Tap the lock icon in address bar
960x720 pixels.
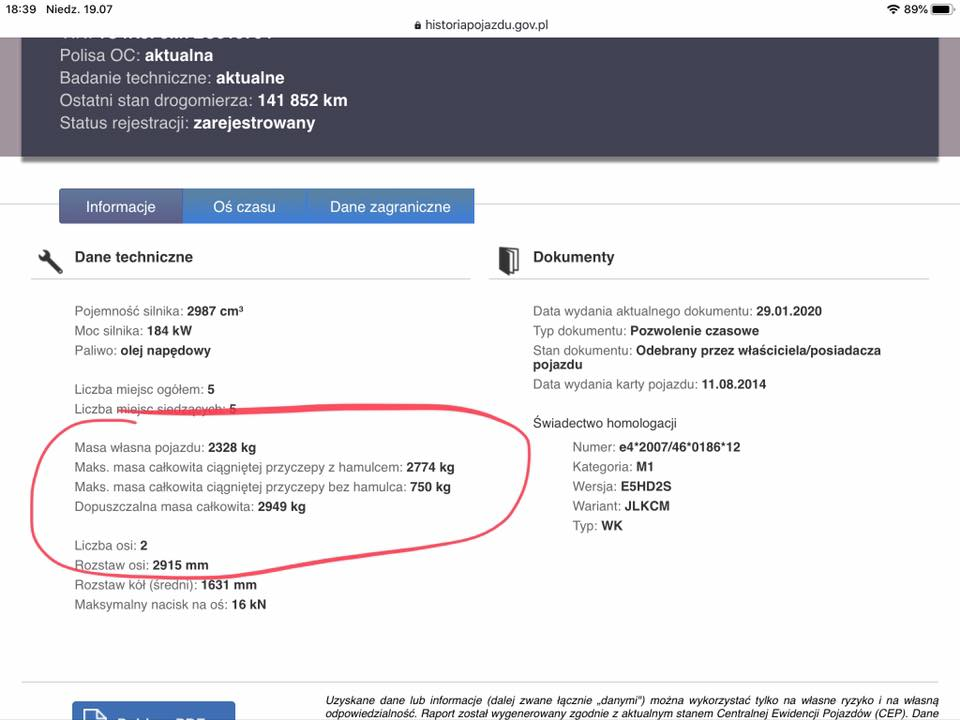pos(418,25)
